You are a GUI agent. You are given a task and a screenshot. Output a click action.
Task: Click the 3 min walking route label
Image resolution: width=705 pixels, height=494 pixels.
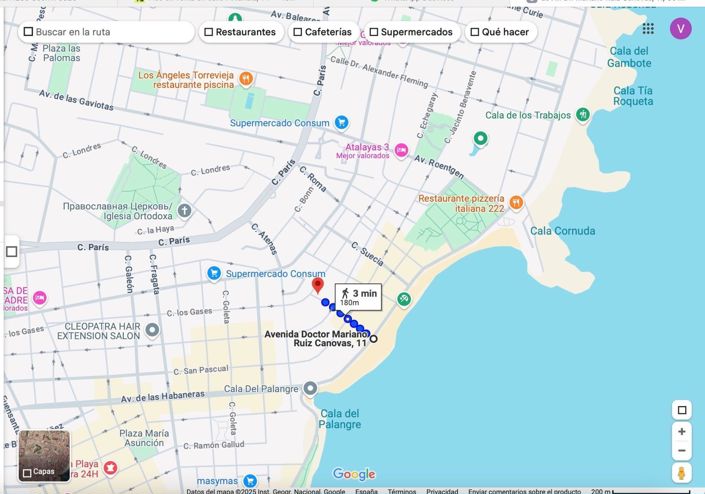(358, 297)
